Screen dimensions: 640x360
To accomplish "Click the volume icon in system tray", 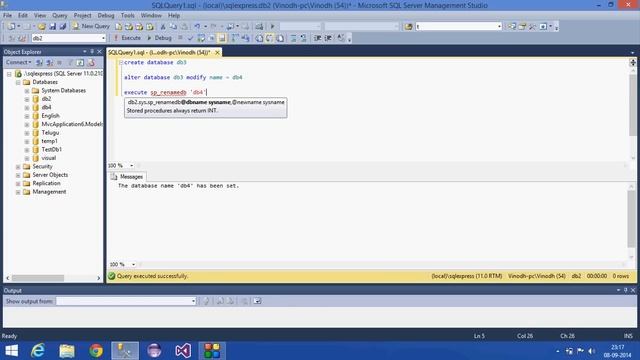I will [x=591, y=351].
